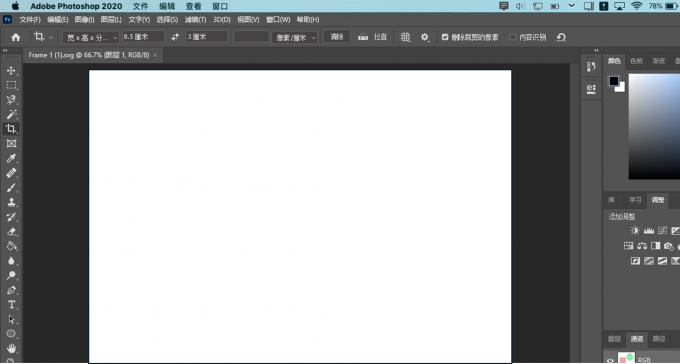Open the Filter (T) menu
This screenshot has height=364, width=680.
(195, 20)
